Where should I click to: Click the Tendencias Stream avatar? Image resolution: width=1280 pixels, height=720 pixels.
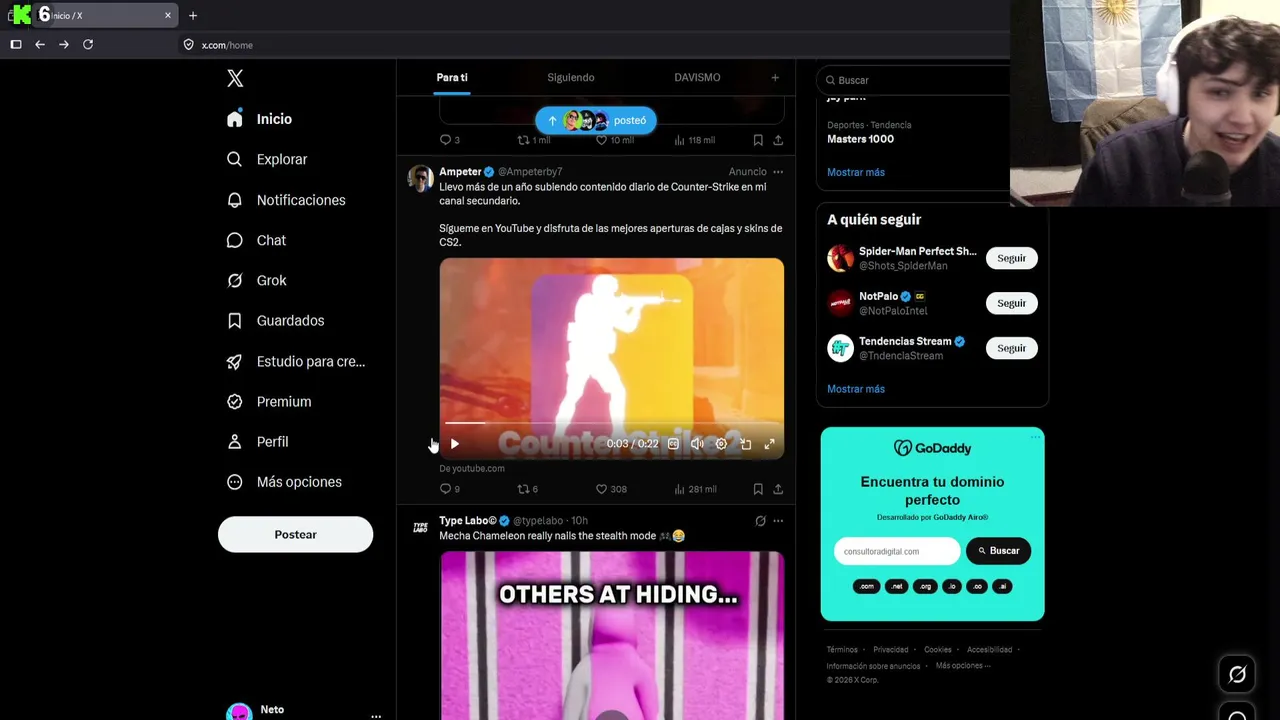pyautogui.click(x=841, y=348)
